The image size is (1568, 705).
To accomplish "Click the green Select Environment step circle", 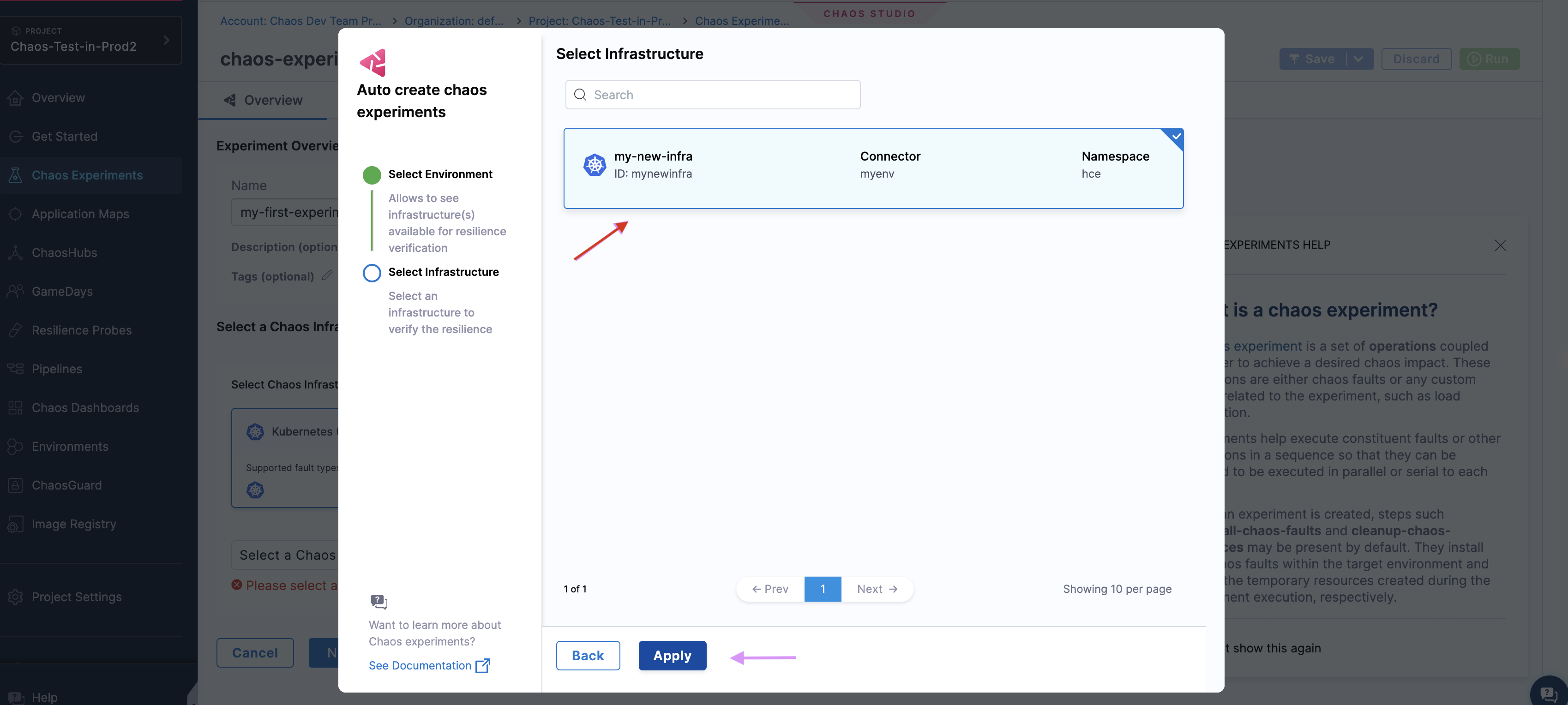I will coord(371,174).
